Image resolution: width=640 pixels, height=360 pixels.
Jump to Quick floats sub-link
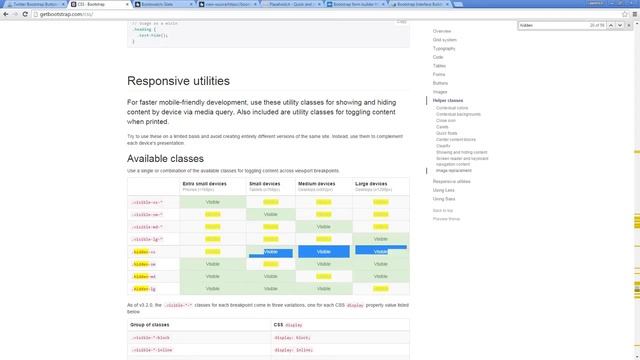click(447, 133)
